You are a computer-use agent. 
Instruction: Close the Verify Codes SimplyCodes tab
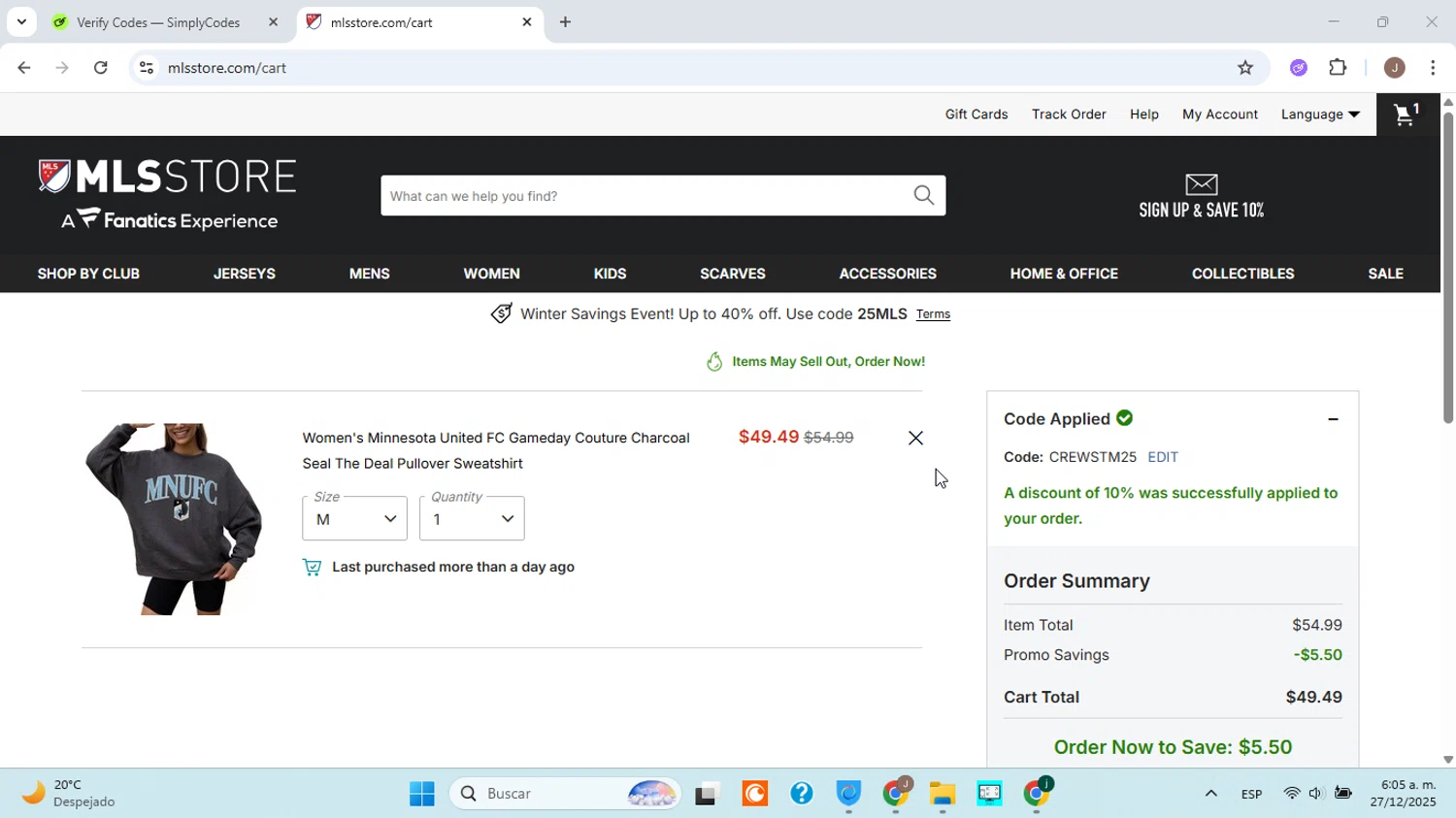coord(273,21)
